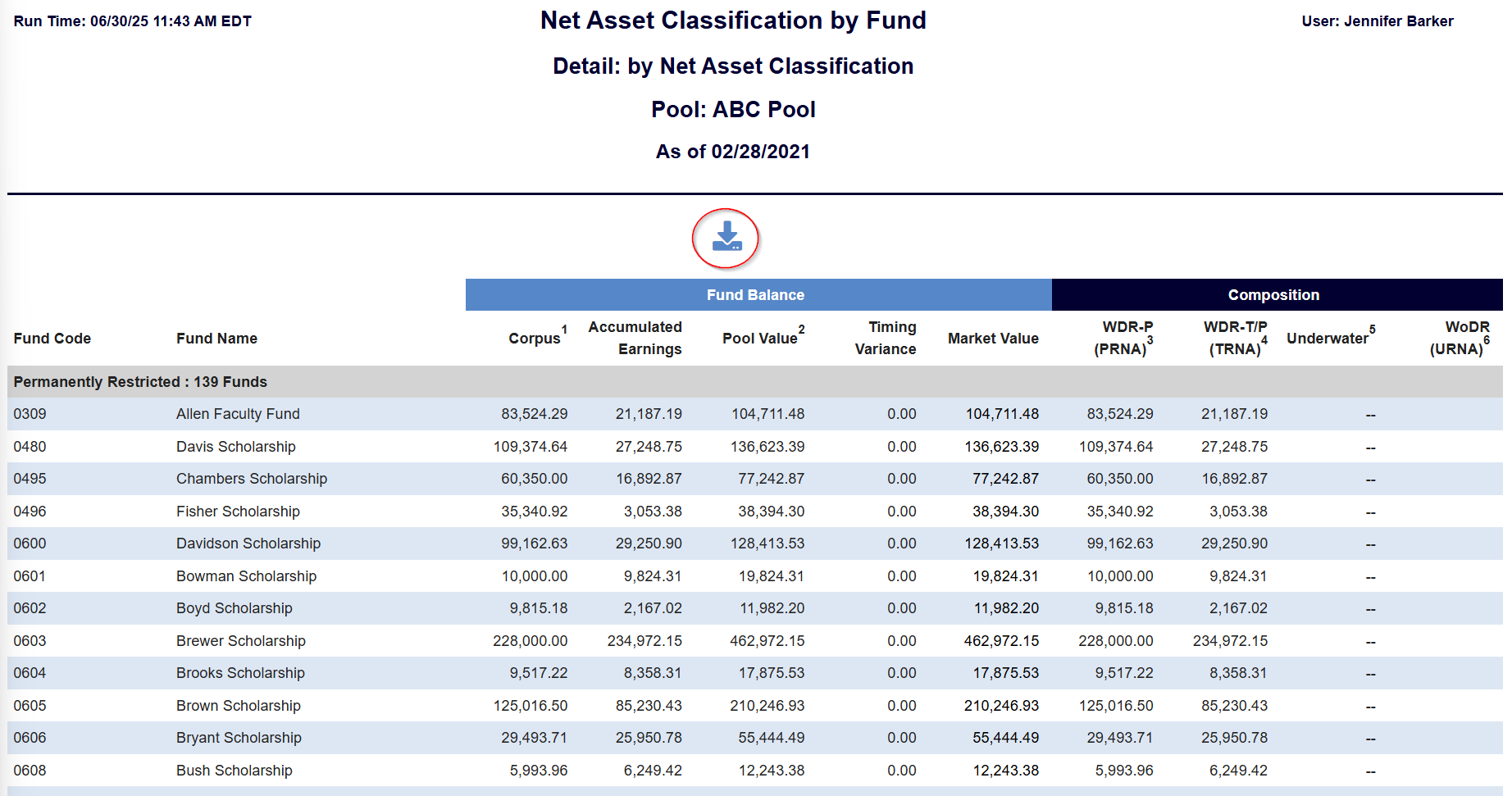Click Davidson Scholarship market value 128,413.53
The width and height of the screenshot is (1512, 796).
tap(1002, 544)
